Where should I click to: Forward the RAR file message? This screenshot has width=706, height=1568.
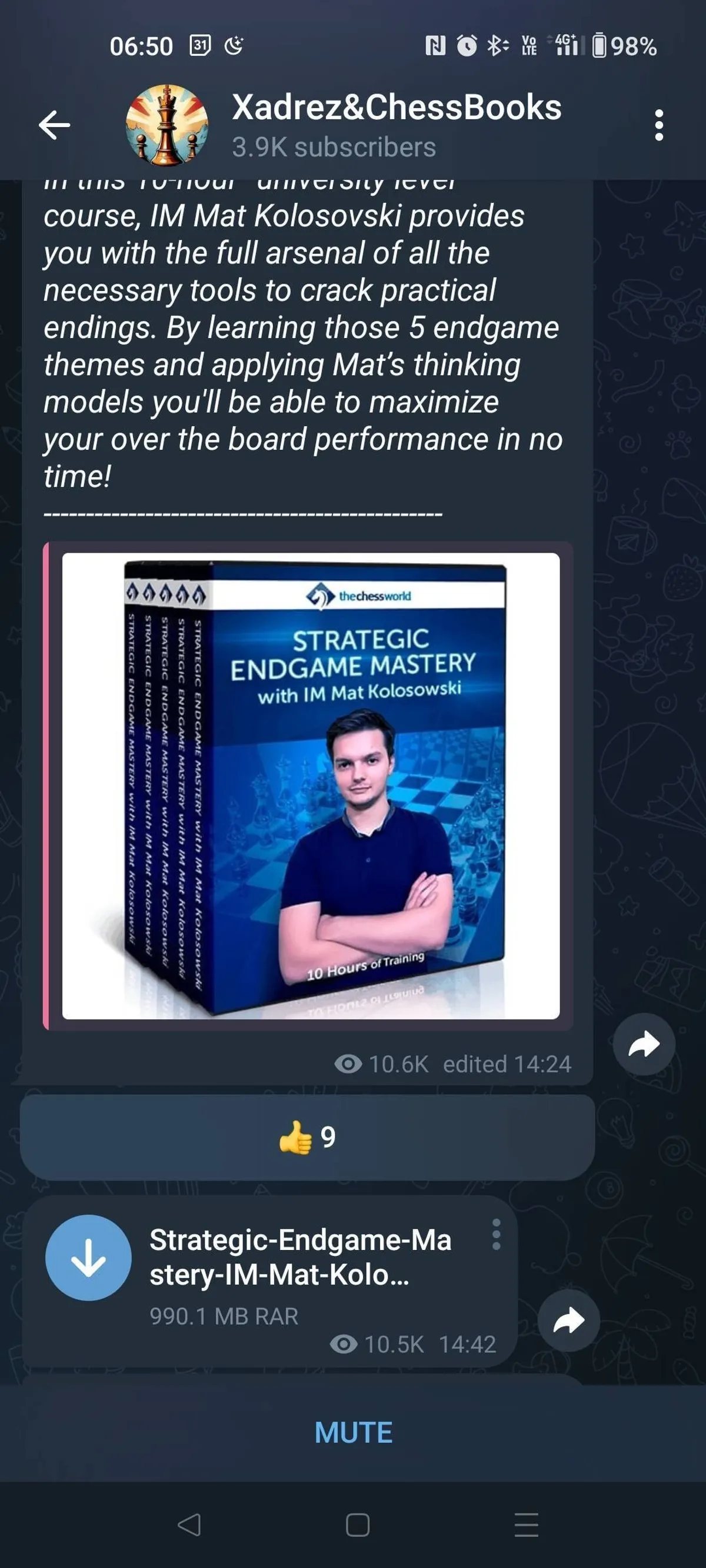click(x=569, y=1320)
